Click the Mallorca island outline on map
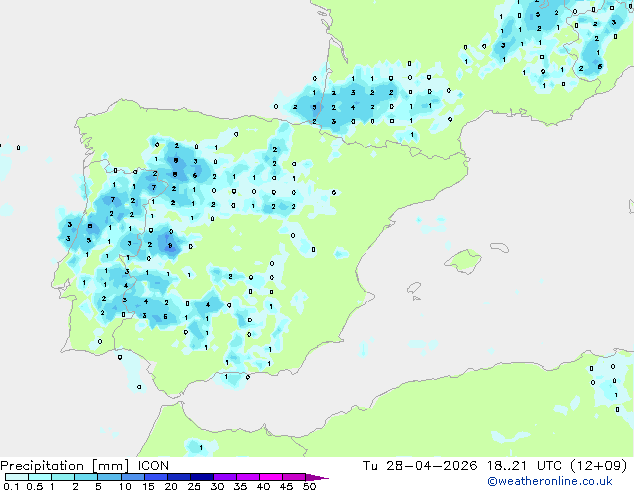Image resolution: width=634 pixels, height=490 pixels. 463,261
